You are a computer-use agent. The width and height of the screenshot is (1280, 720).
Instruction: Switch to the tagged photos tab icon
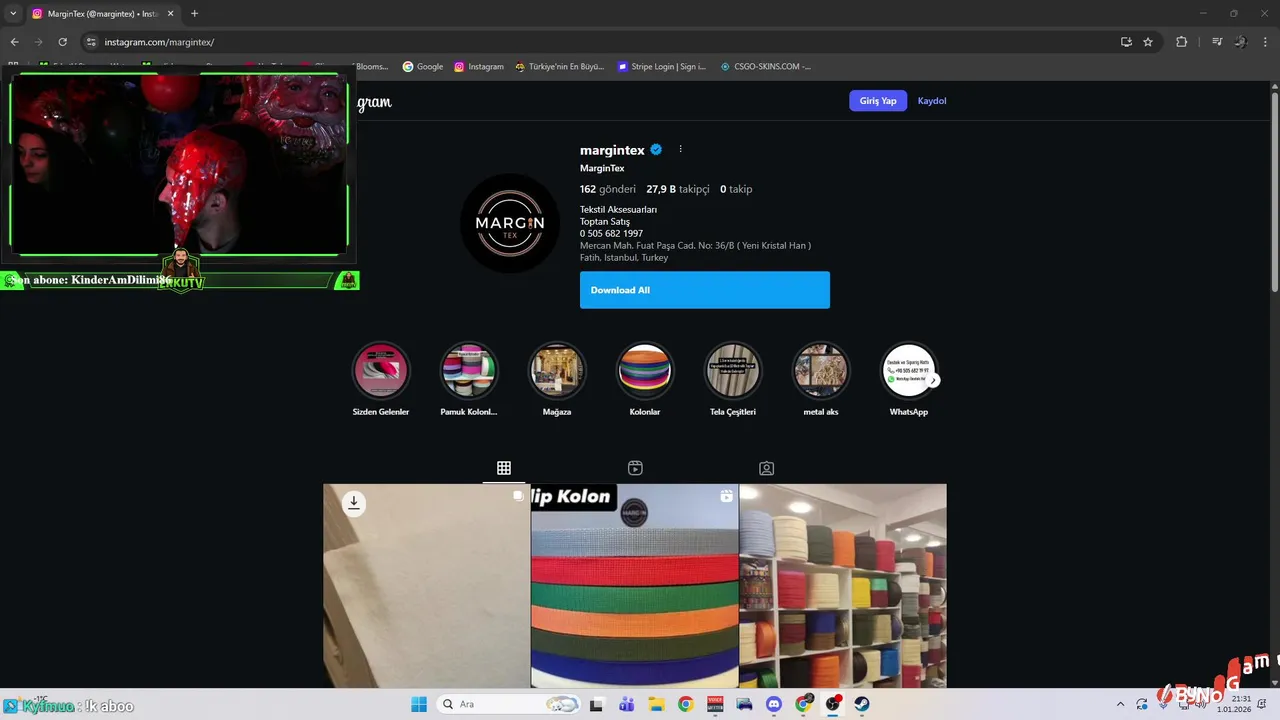[x=766, y=468]
